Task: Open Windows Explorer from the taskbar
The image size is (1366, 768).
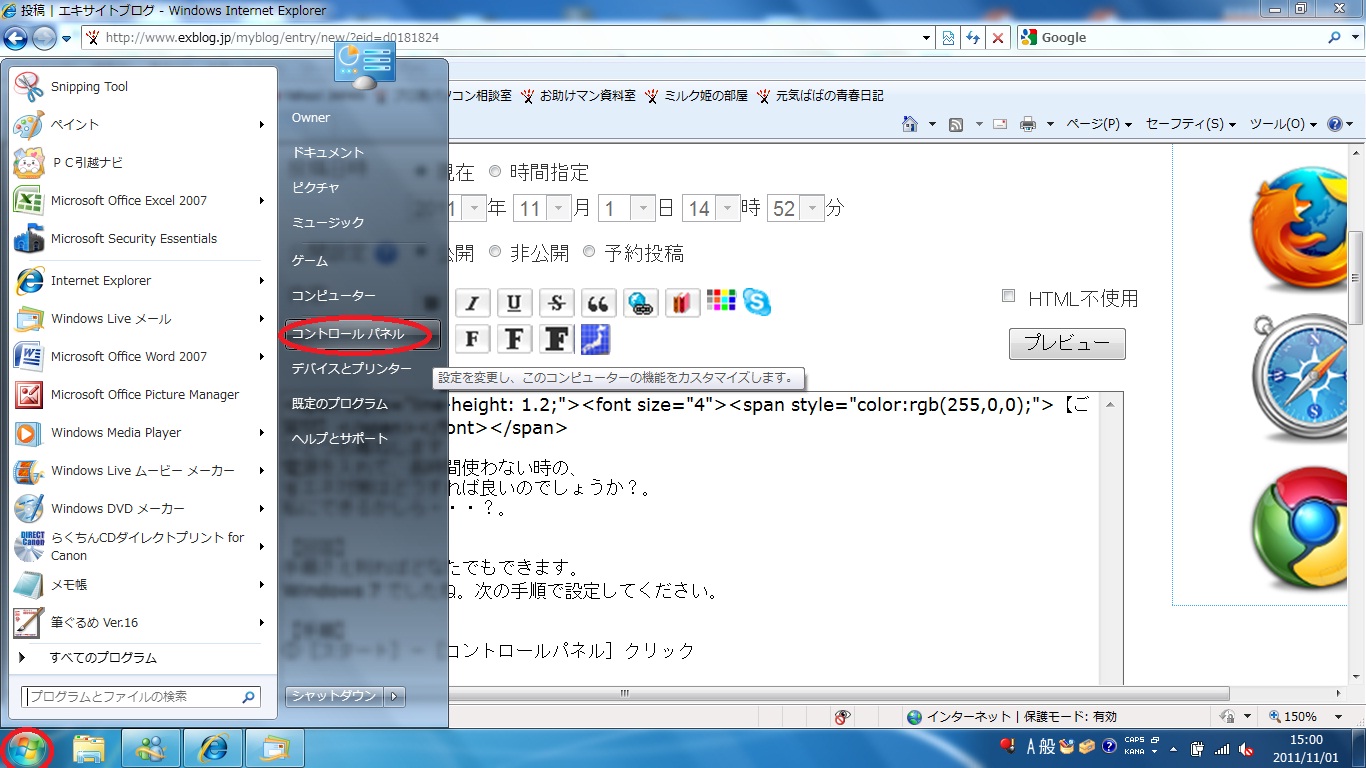Action: coord(89,748)
